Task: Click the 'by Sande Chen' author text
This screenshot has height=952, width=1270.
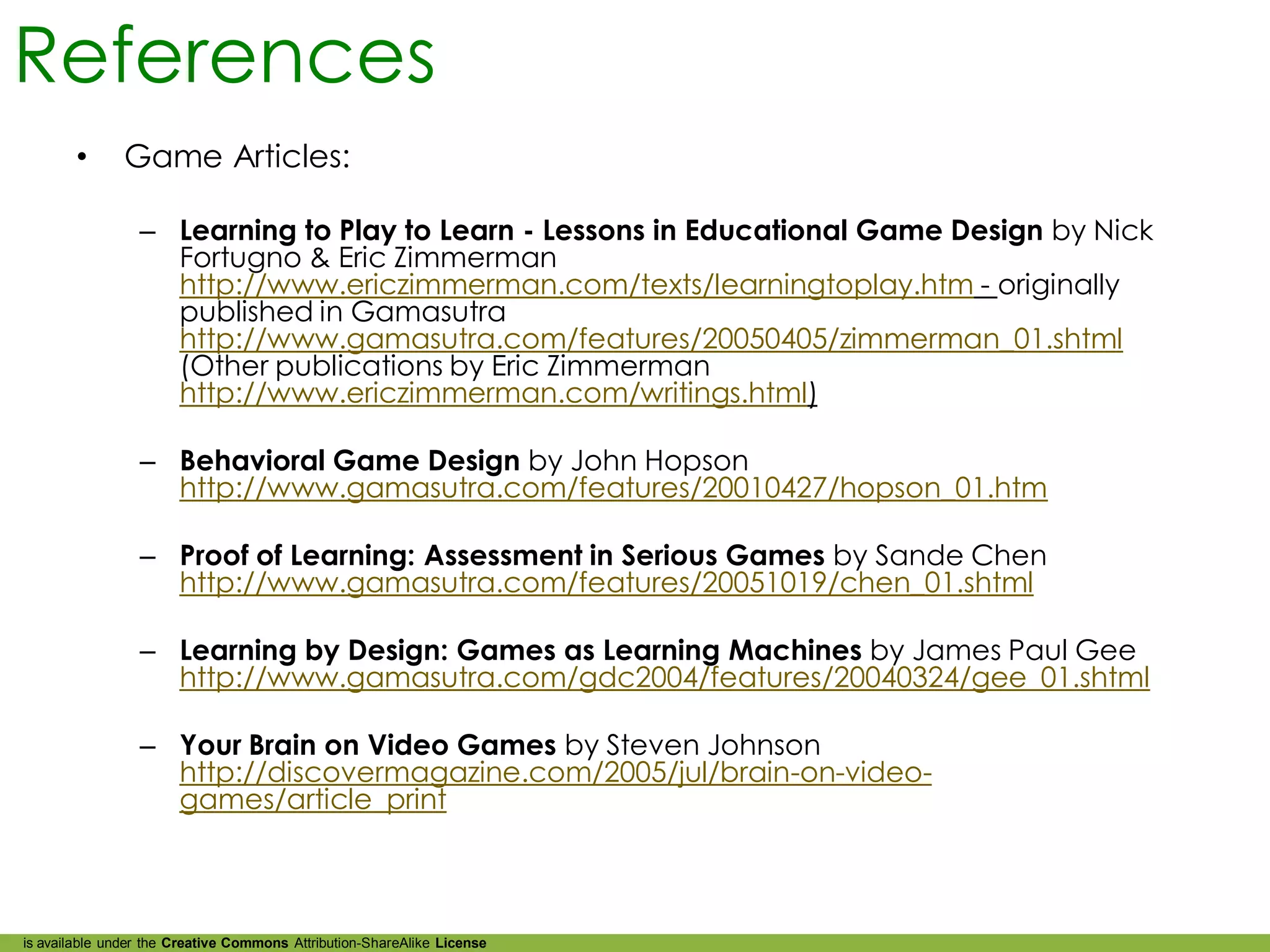Action: pyautogui.click(x=940, y=555)
